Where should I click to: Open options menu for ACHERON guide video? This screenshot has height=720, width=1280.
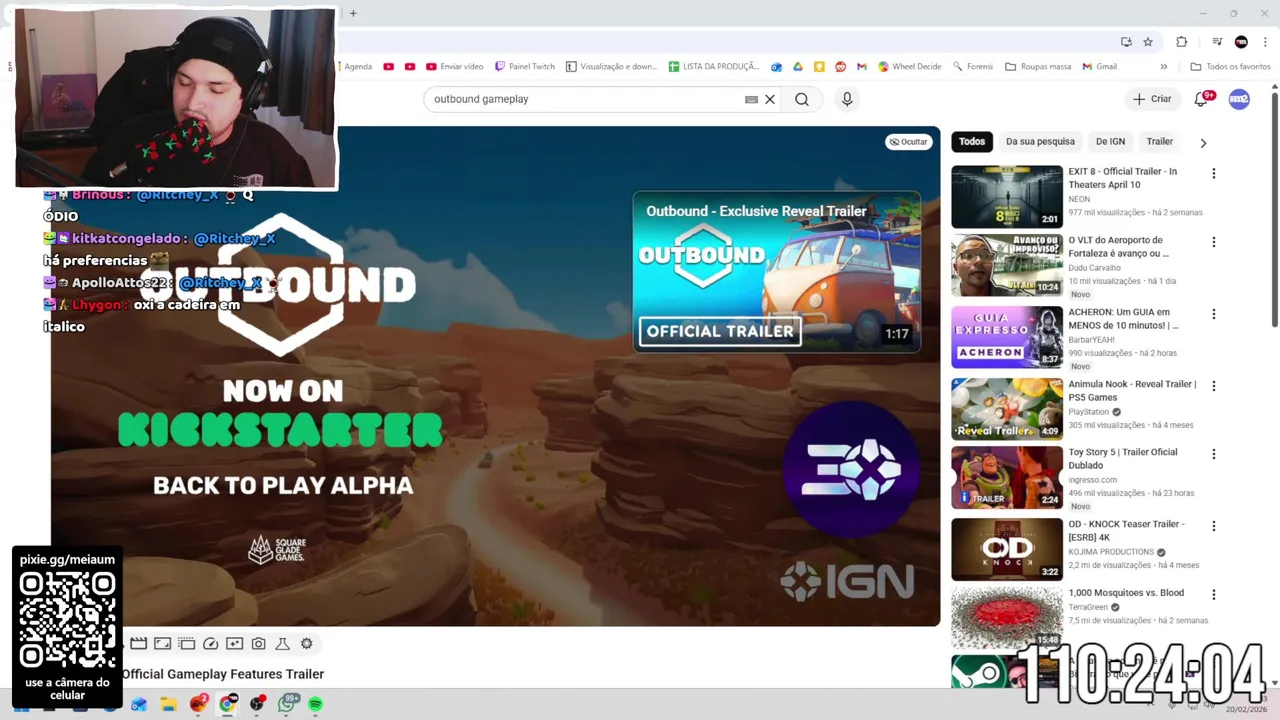[x=1214, y=314]
